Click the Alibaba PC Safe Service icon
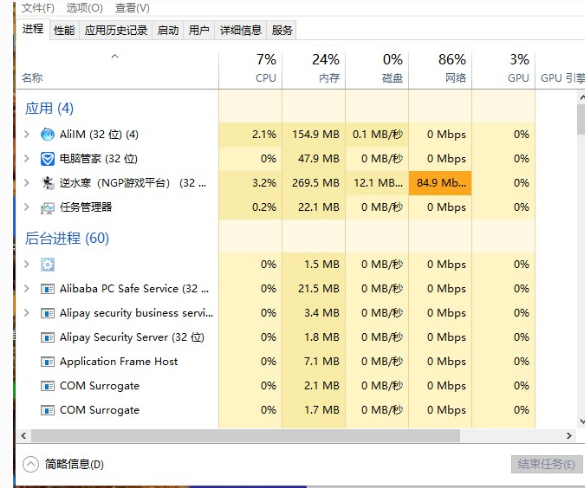 [x=47, y=289]
